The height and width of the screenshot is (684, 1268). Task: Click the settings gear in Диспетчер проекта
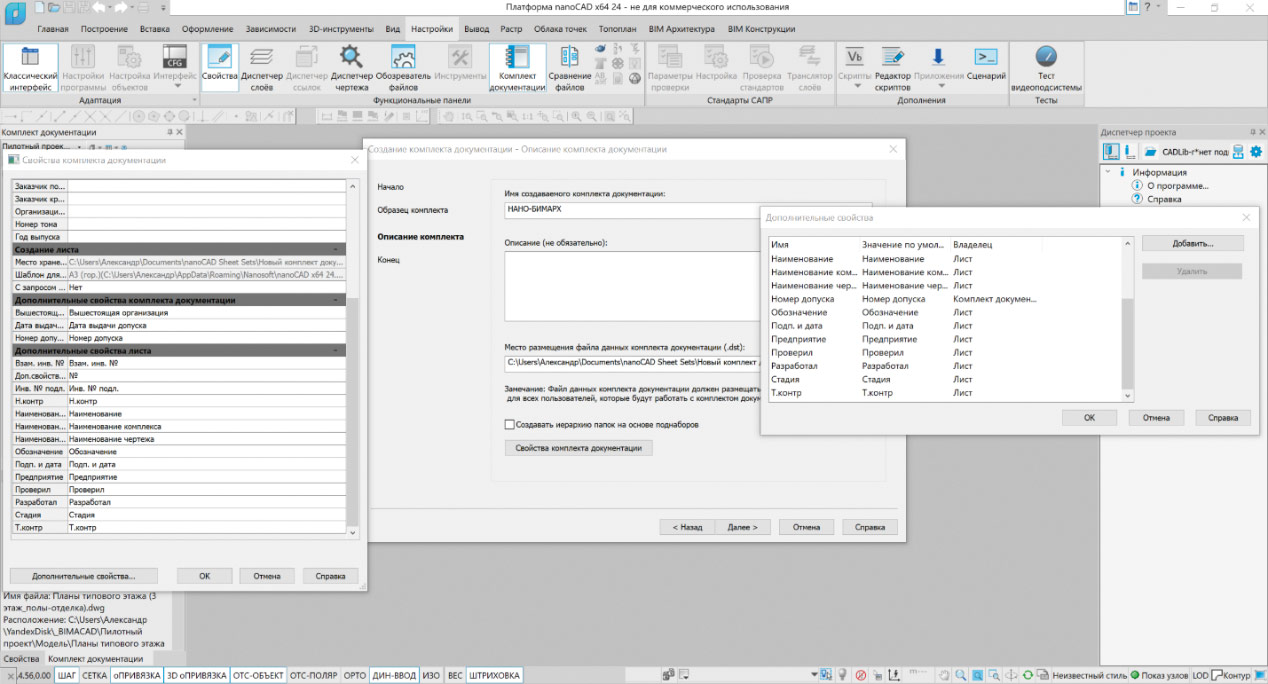tap(1255, 151)
